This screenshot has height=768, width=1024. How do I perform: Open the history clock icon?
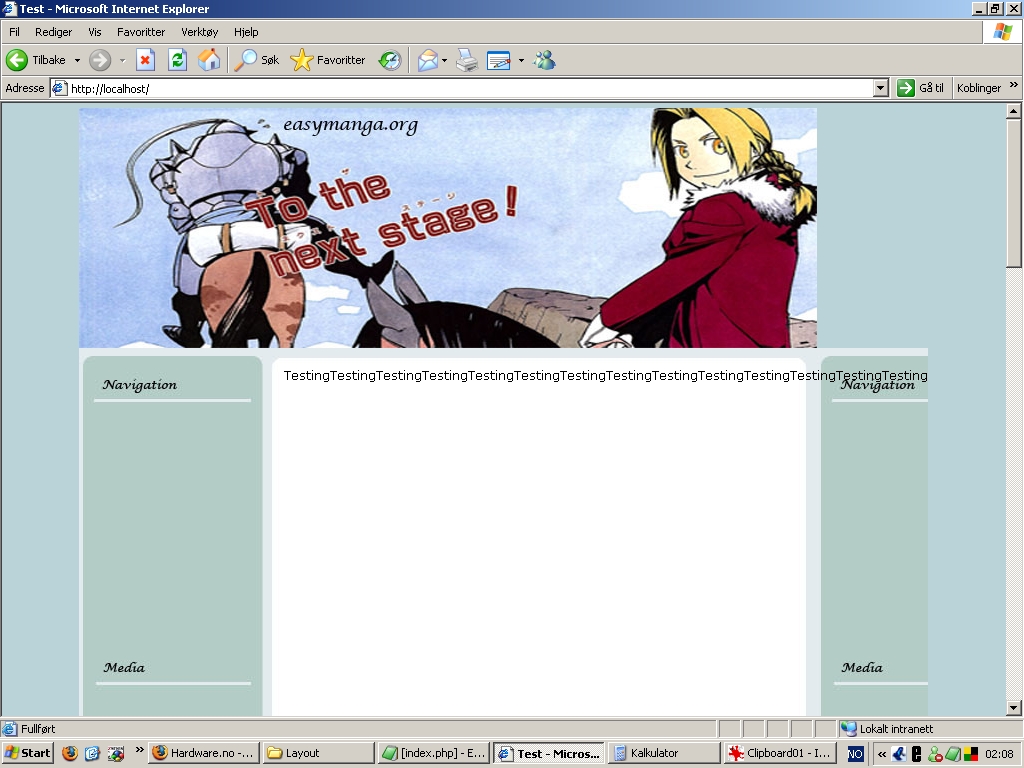point(390,60)
